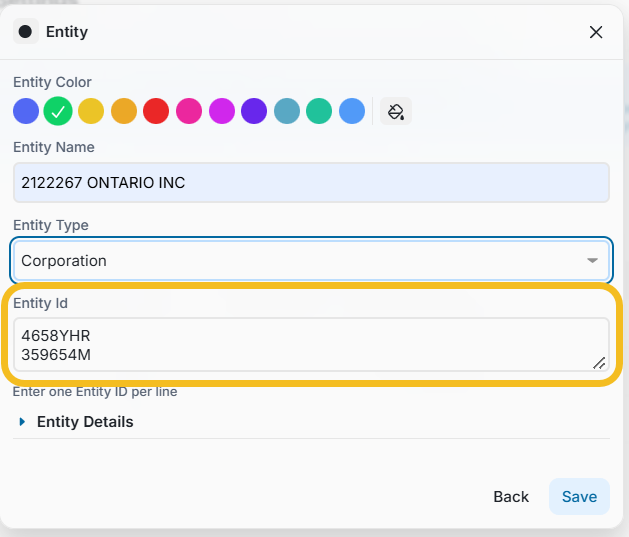629x537 pixels.
Task: Save the entity changes
Action: coord(579,496)
